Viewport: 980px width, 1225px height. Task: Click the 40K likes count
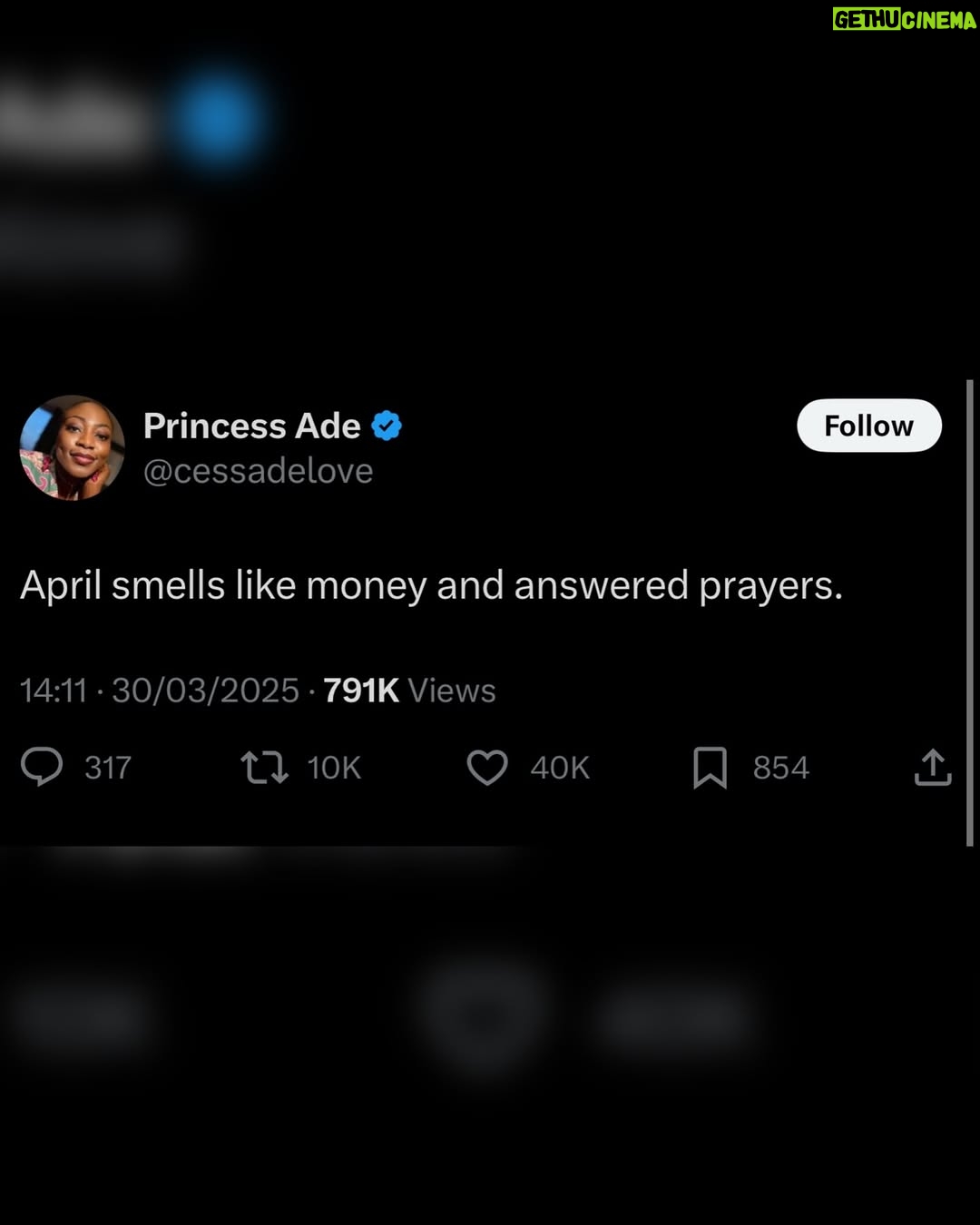(560, 768)
